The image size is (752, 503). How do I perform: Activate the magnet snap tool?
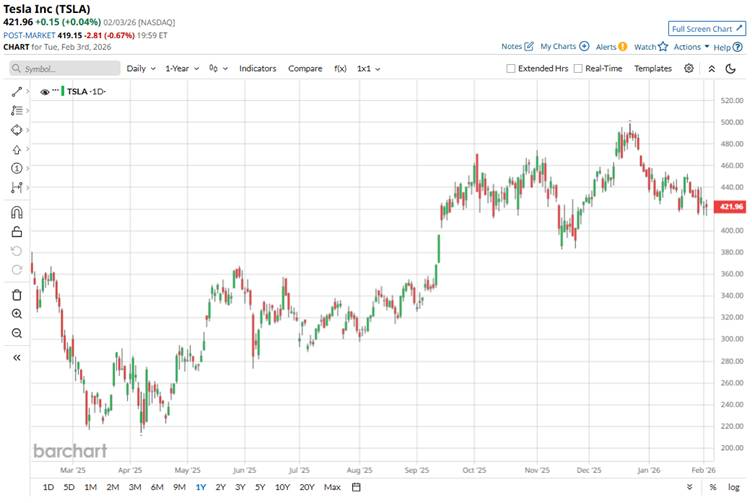[16, 212]
